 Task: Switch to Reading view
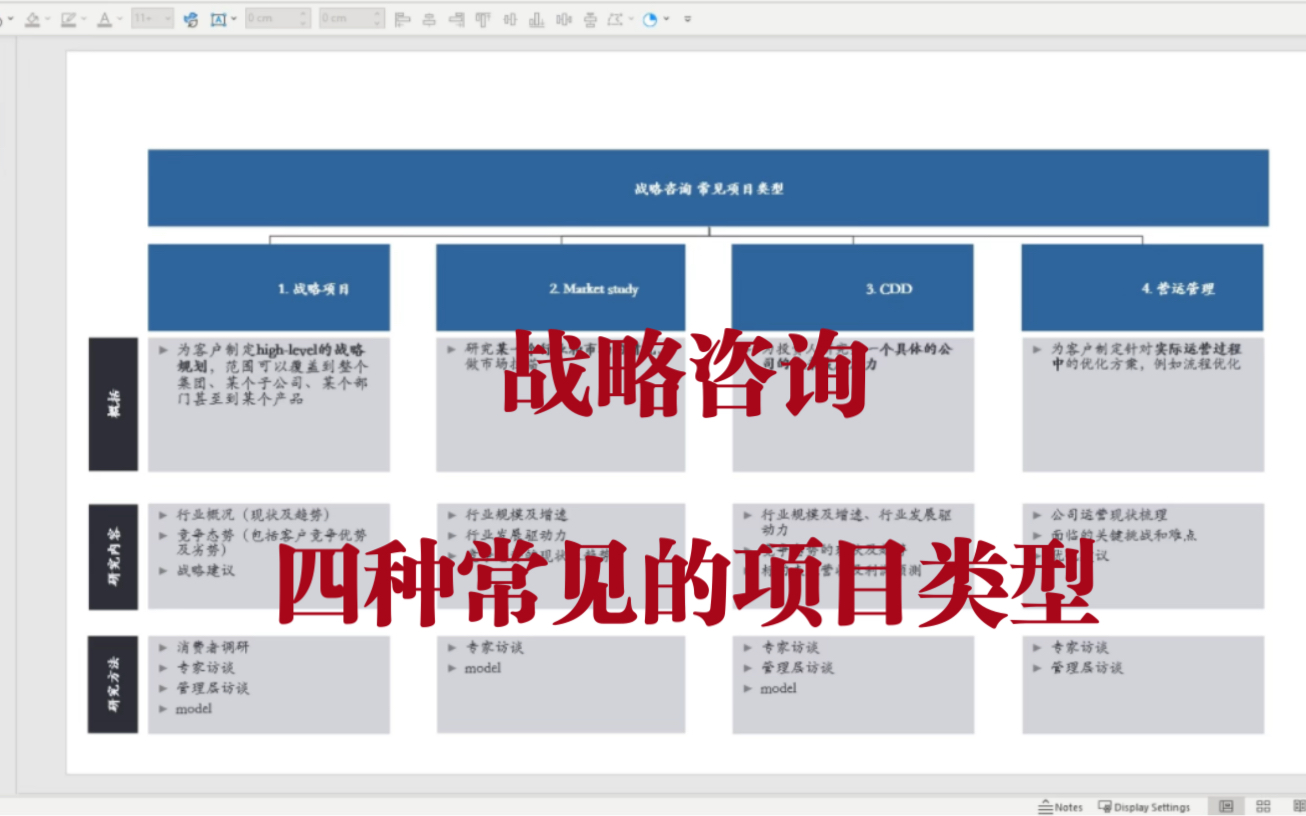[x=1299, y=806]
